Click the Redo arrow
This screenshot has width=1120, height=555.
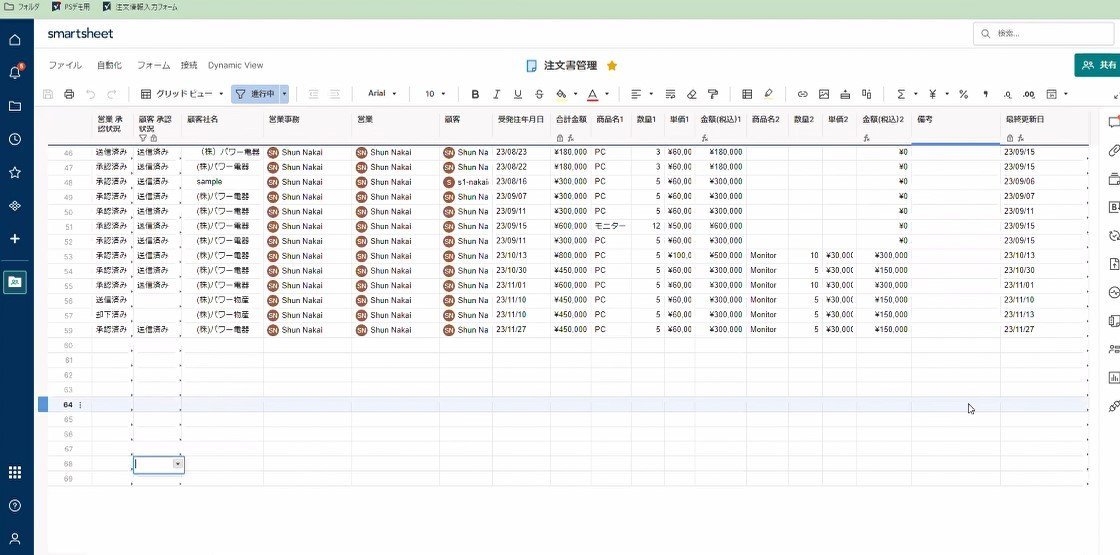[111, 94]
